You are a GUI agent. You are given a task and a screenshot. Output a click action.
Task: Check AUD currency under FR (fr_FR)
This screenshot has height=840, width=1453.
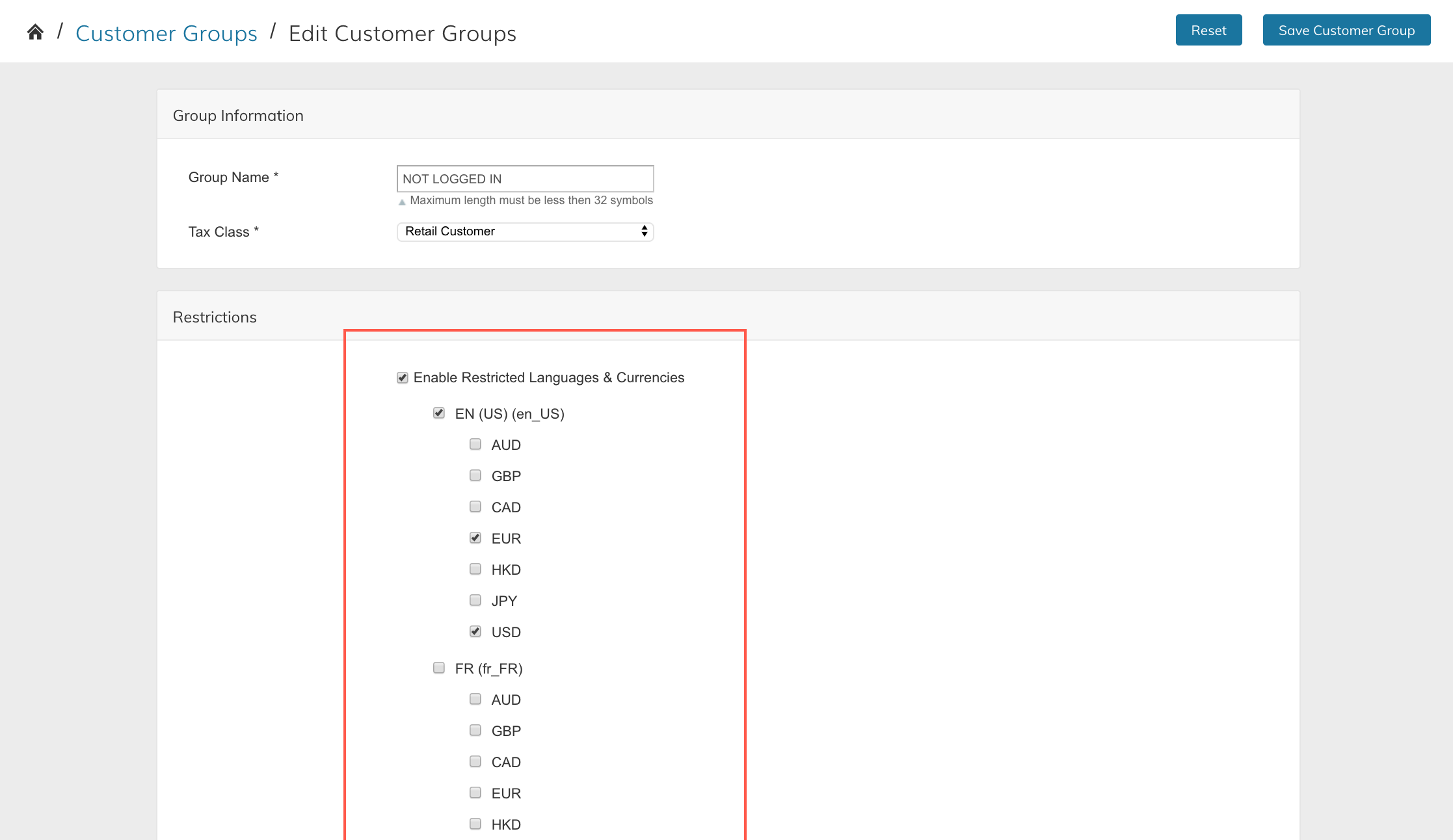[475, 699]
